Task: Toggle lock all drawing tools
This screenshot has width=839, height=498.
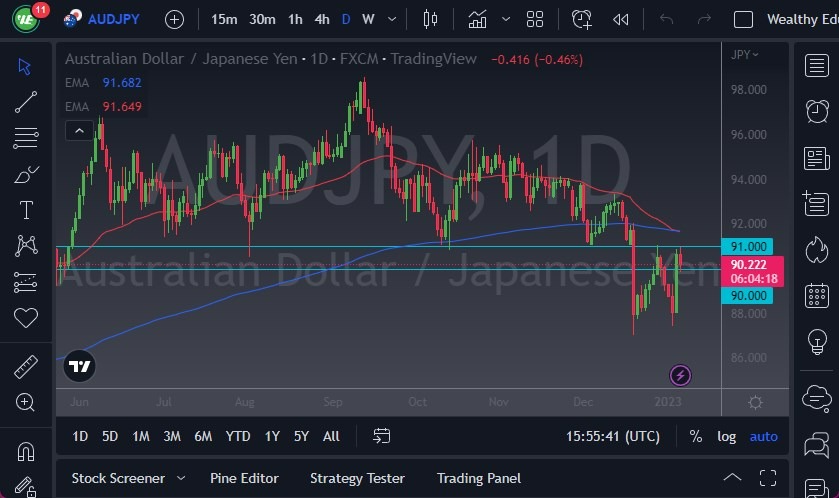Action: click(x=26, y=487)
